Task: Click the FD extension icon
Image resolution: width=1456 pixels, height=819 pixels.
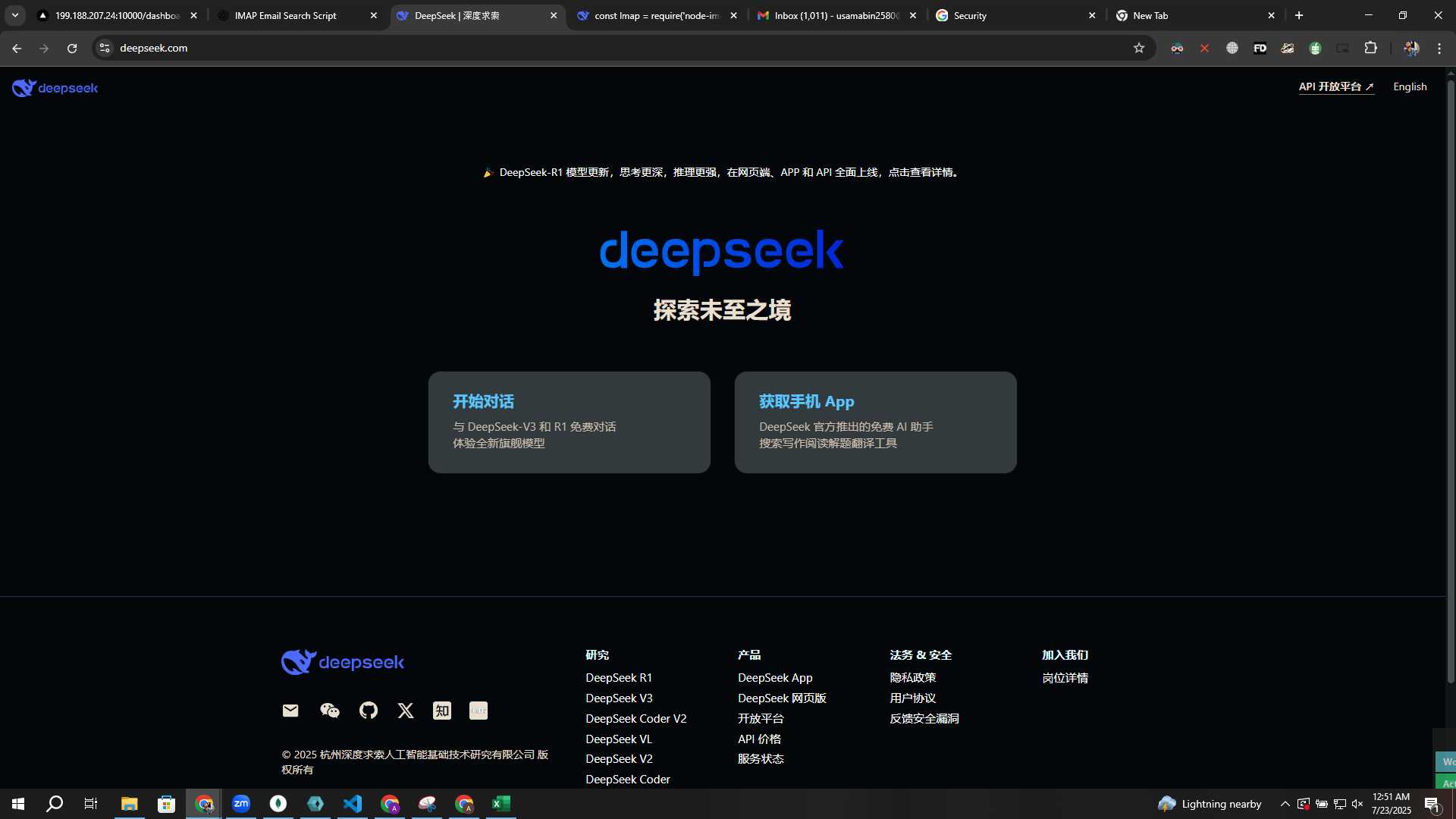Action: (1260, 48)
